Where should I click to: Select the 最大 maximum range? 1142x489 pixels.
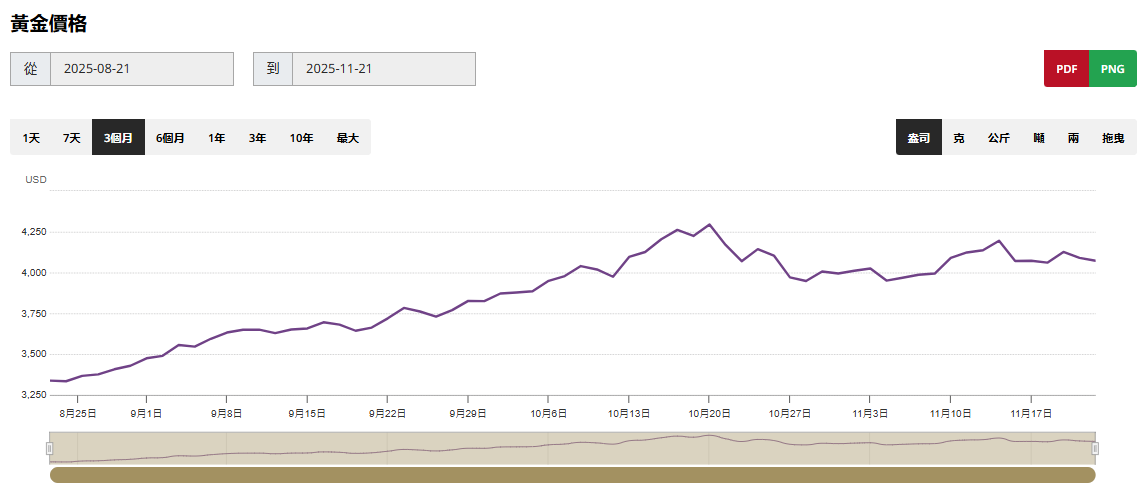347,138
